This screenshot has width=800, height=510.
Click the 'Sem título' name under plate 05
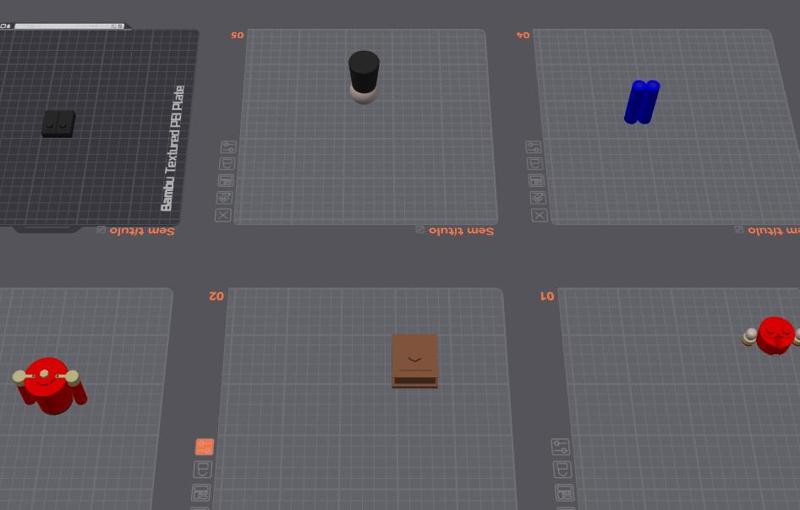click(461, 231)
